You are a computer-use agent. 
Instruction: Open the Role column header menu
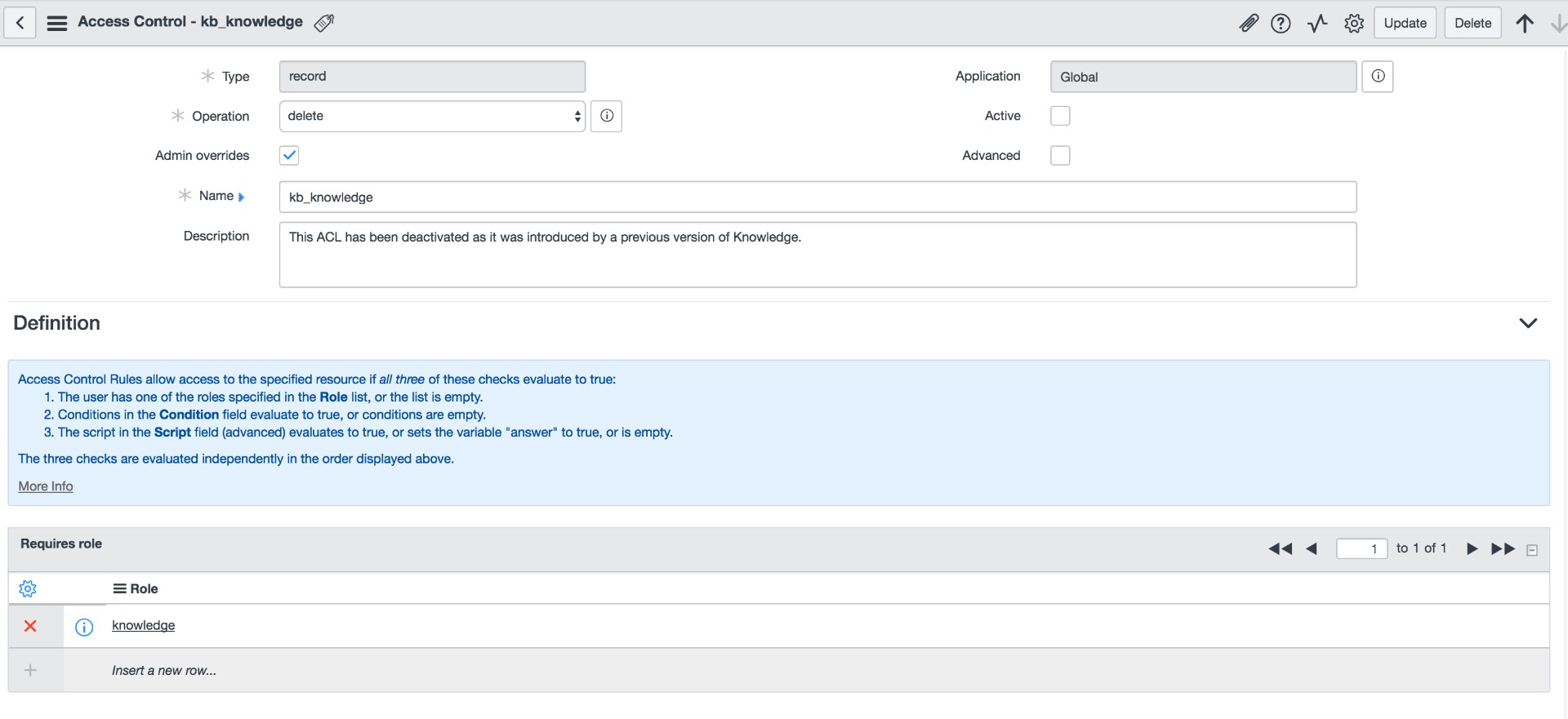(x=119, y=588)
